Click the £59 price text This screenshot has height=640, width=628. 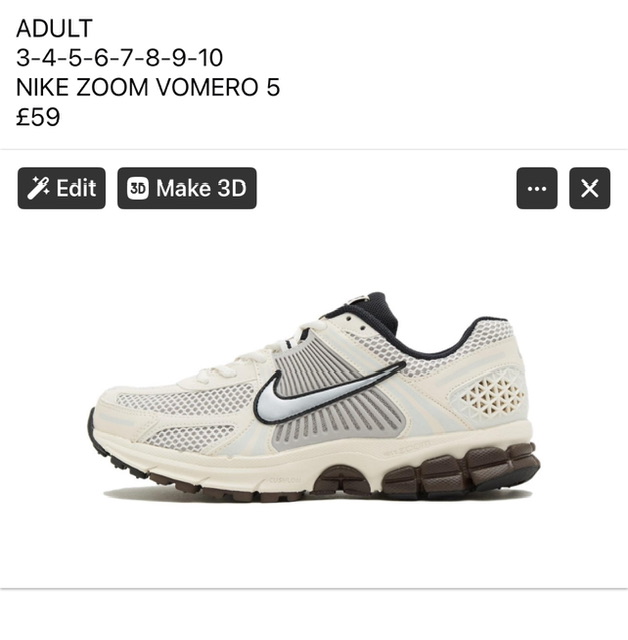pos(38,117)
